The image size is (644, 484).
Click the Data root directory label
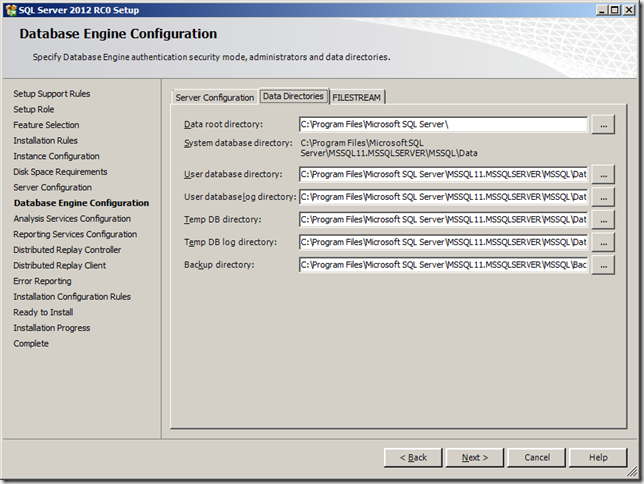pos(223,124)
